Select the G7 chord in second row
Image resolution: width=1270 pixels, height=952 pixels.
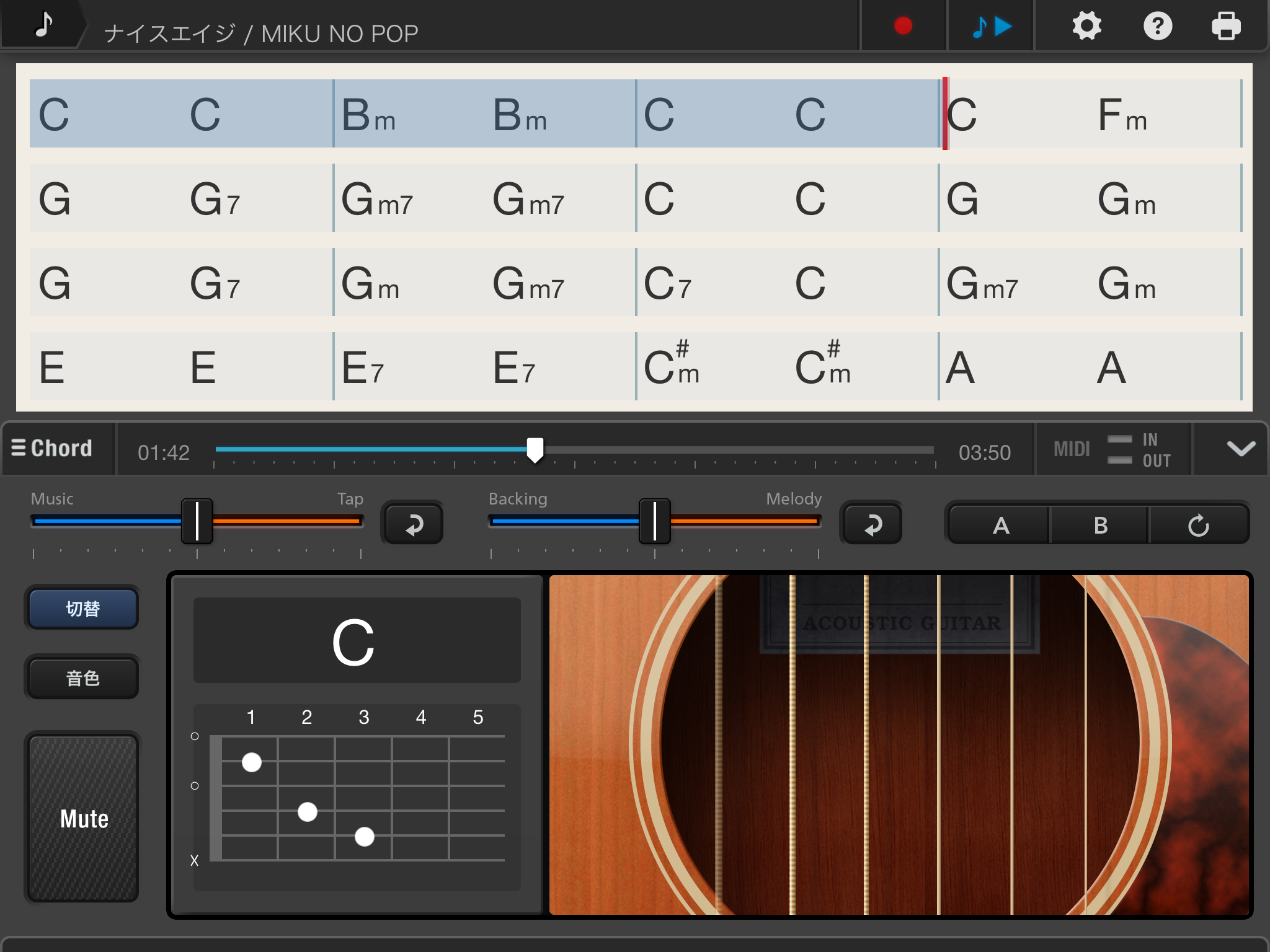click(215, 200)
